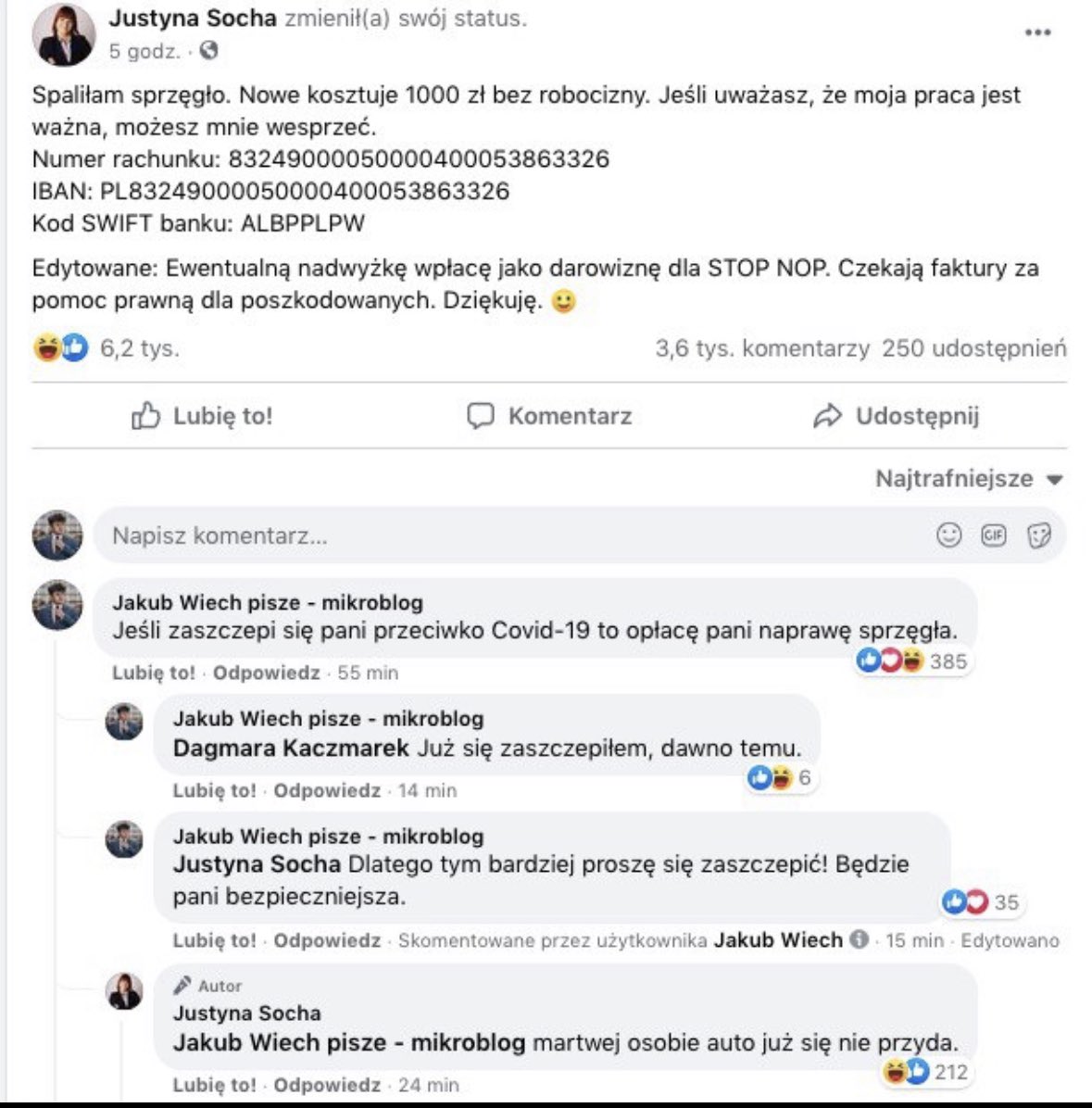The image size is (1092, 1108).
Task: Open the 250 udostępnień shares list
Action: 973,348
